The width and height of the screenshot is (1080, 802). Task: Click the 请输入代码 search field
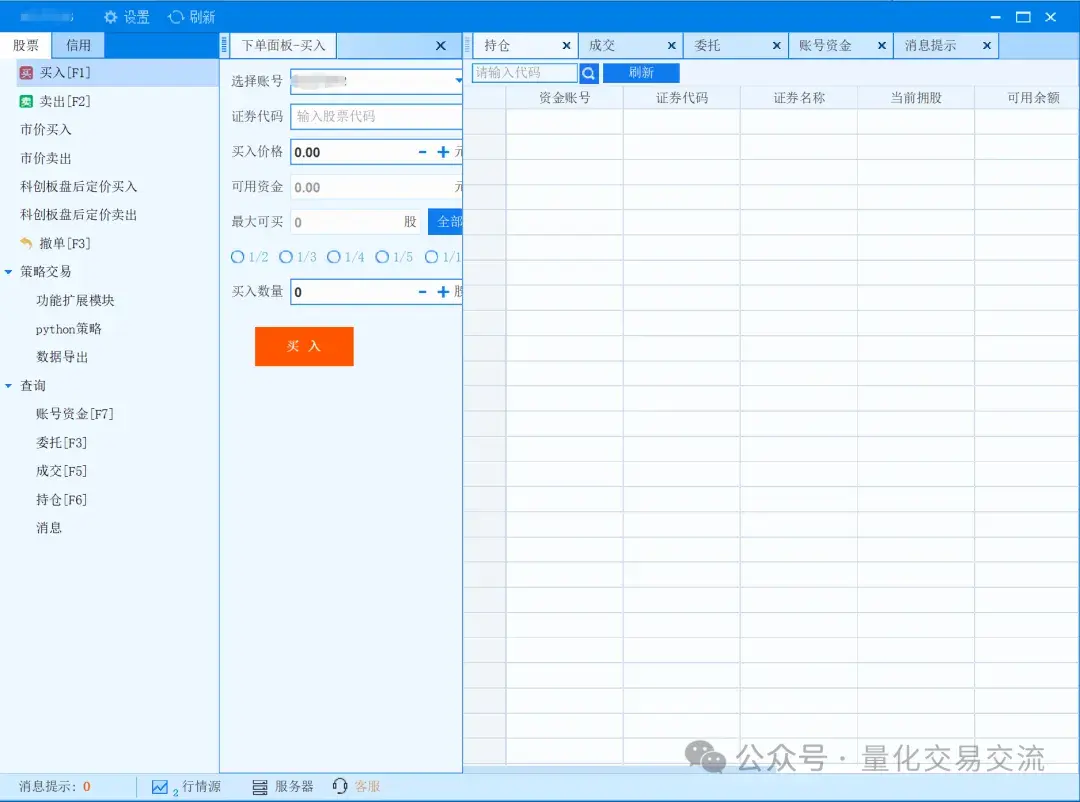click(525, 73)
